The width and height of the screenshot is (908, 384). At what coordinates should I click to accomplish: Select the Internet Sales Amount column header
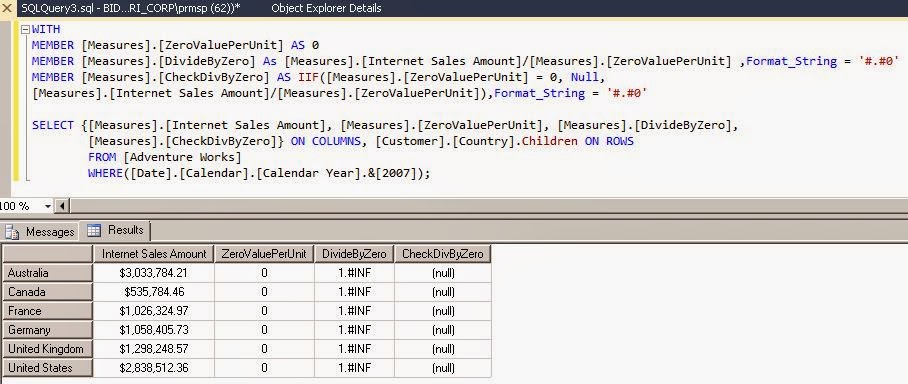click(x=153, y=254)
